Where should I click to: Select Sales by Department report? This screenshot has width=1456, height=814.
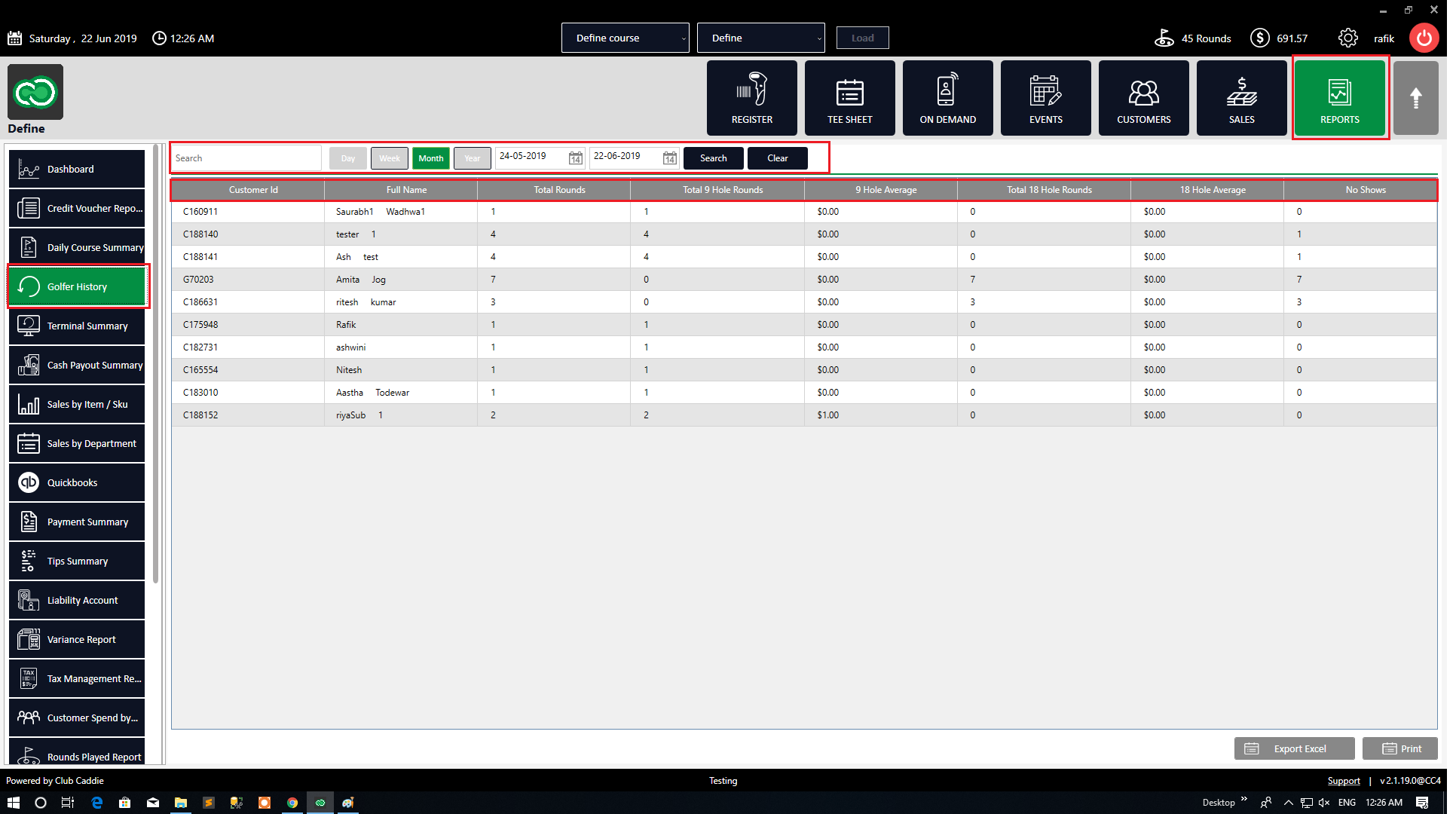click(77, 443)
